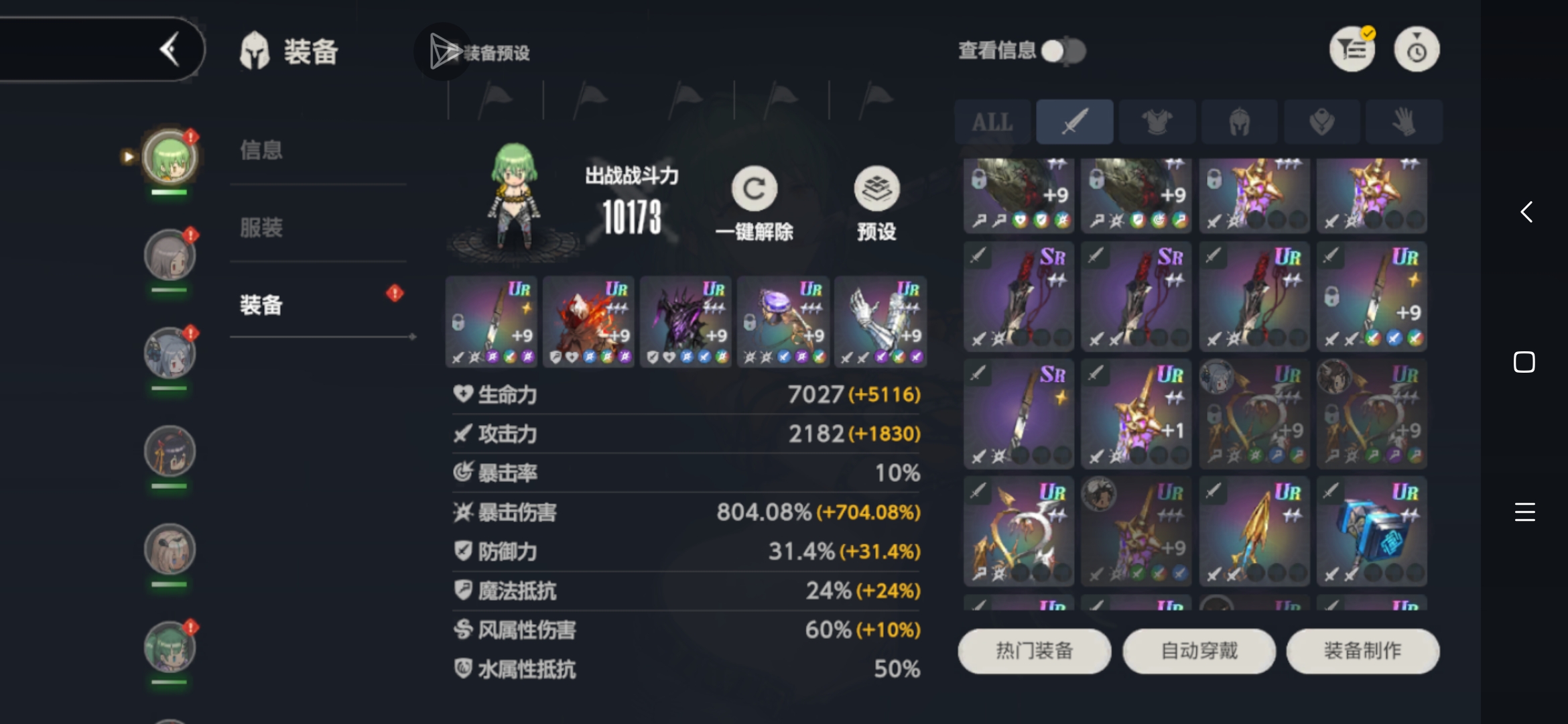Select the blue UR hammer weapon
Viewport: 1568px width, 724px height.
(1372, 531)
